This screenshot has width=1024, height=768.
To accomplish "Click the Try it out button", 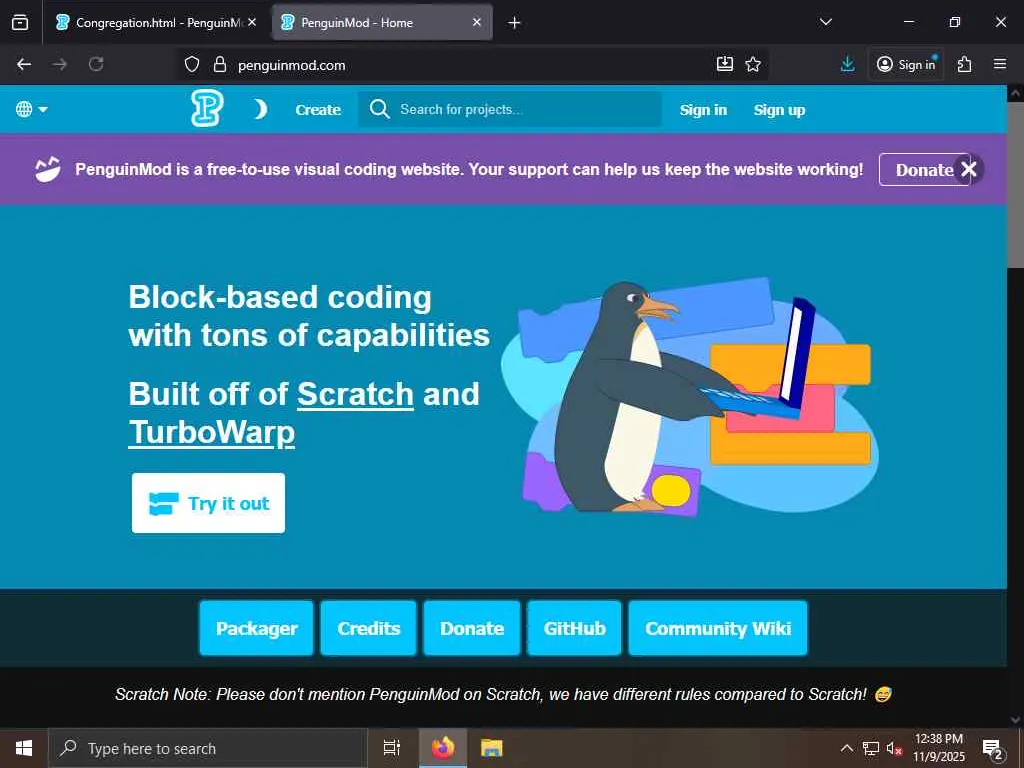I will tap(208, 503).
